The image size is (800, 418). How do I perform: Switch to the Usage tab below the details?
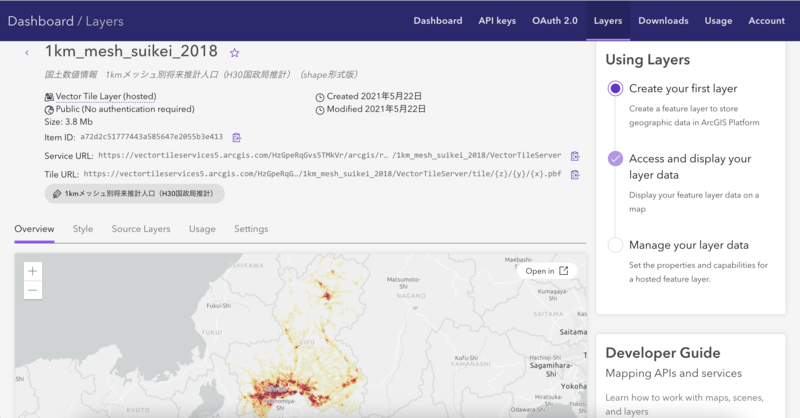coord(202,229)
